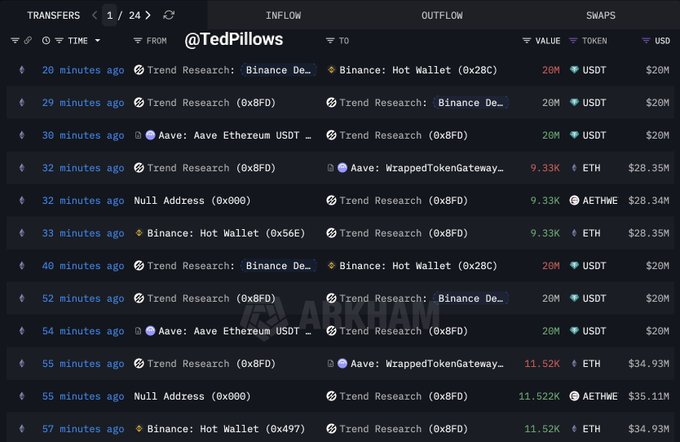
Task: Click the Ethereum icon in the first row
Action: coord(22,71)
